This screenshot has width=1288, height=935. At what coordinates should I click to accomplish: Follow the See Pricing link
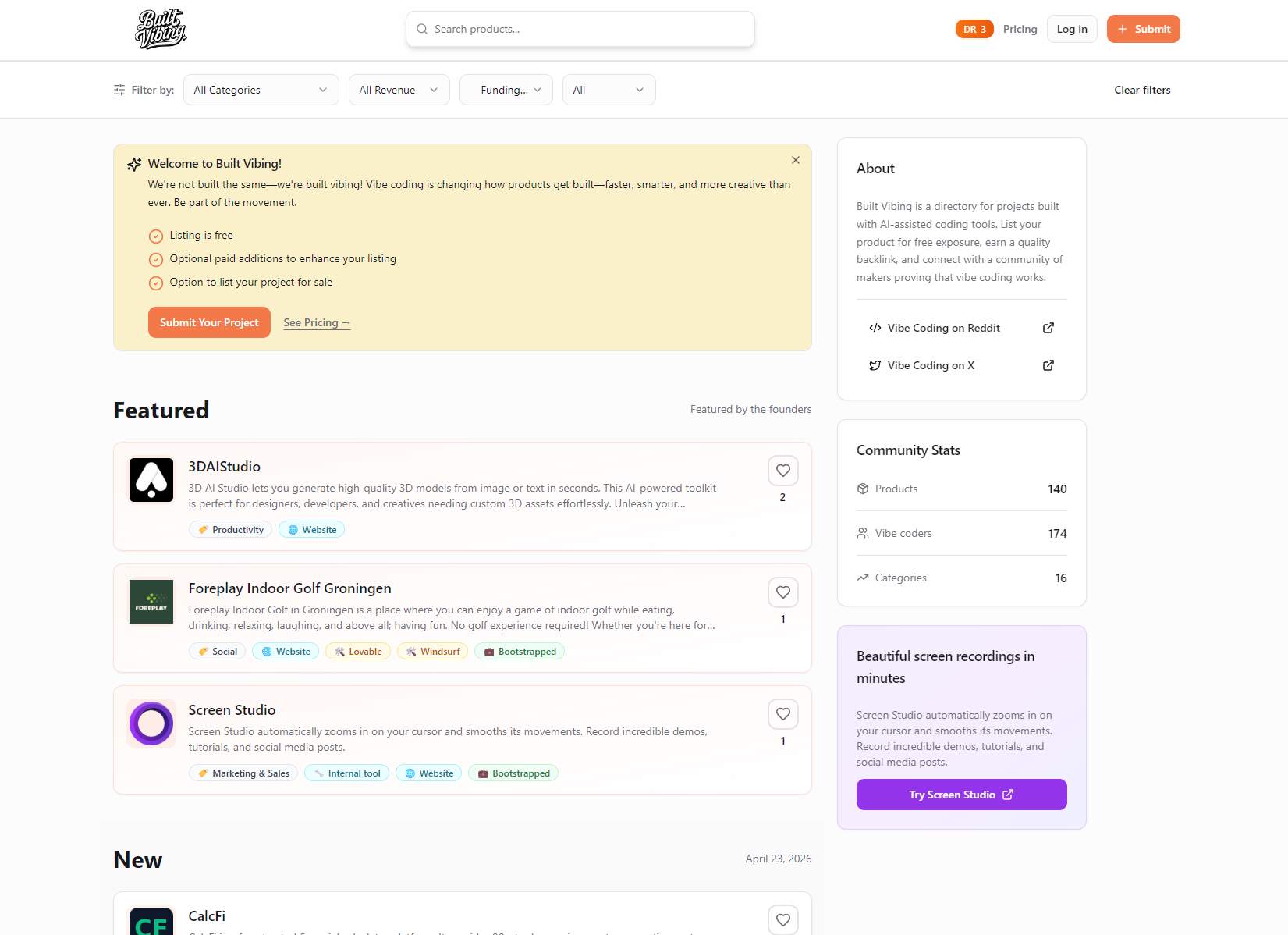317,322
